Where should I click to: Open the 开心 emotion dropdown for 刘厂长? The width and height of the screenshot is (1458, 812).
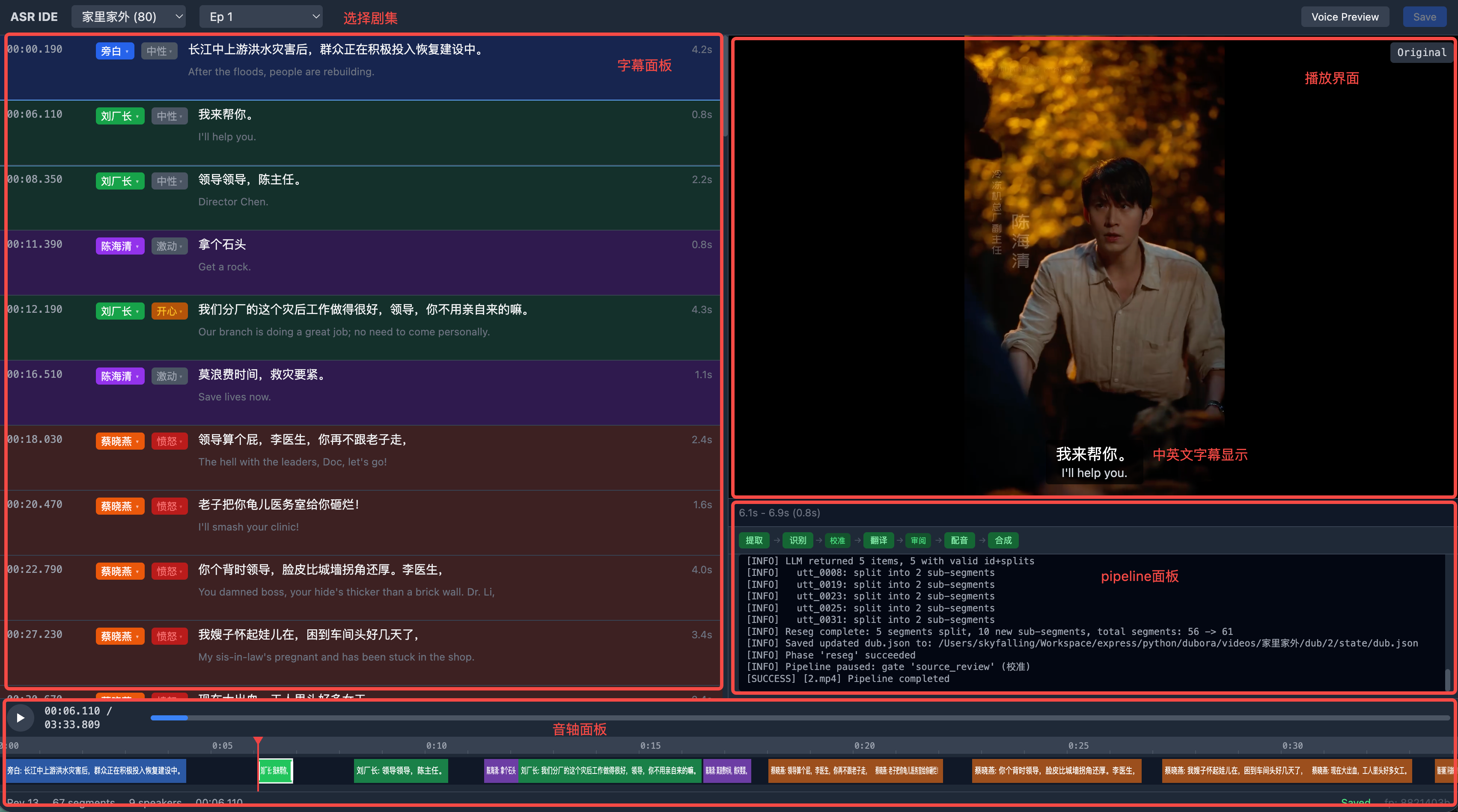pos(169,311)
